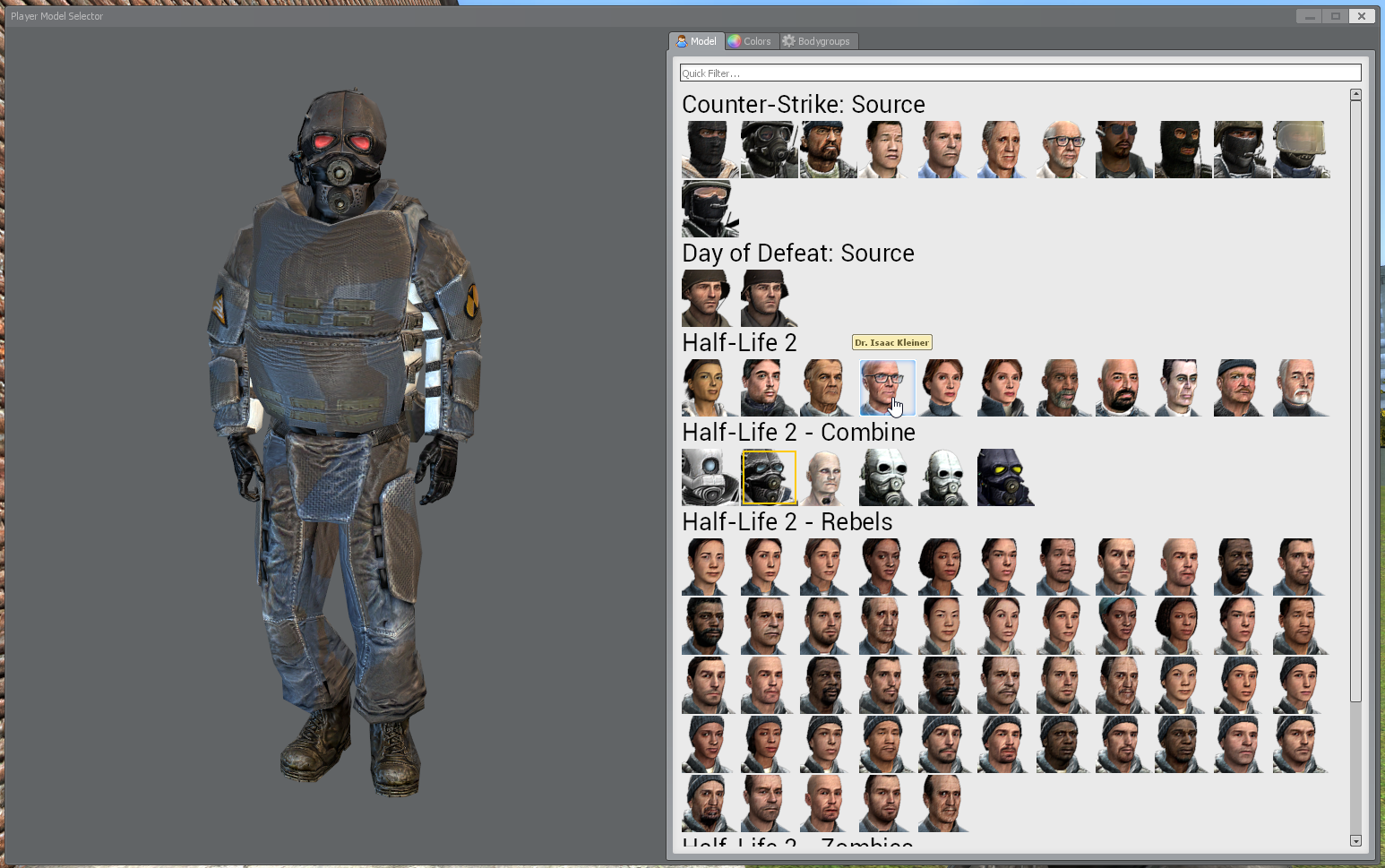
Task: Select the CS:S balaclava model in white parka
Action: [x=710, y=150]
